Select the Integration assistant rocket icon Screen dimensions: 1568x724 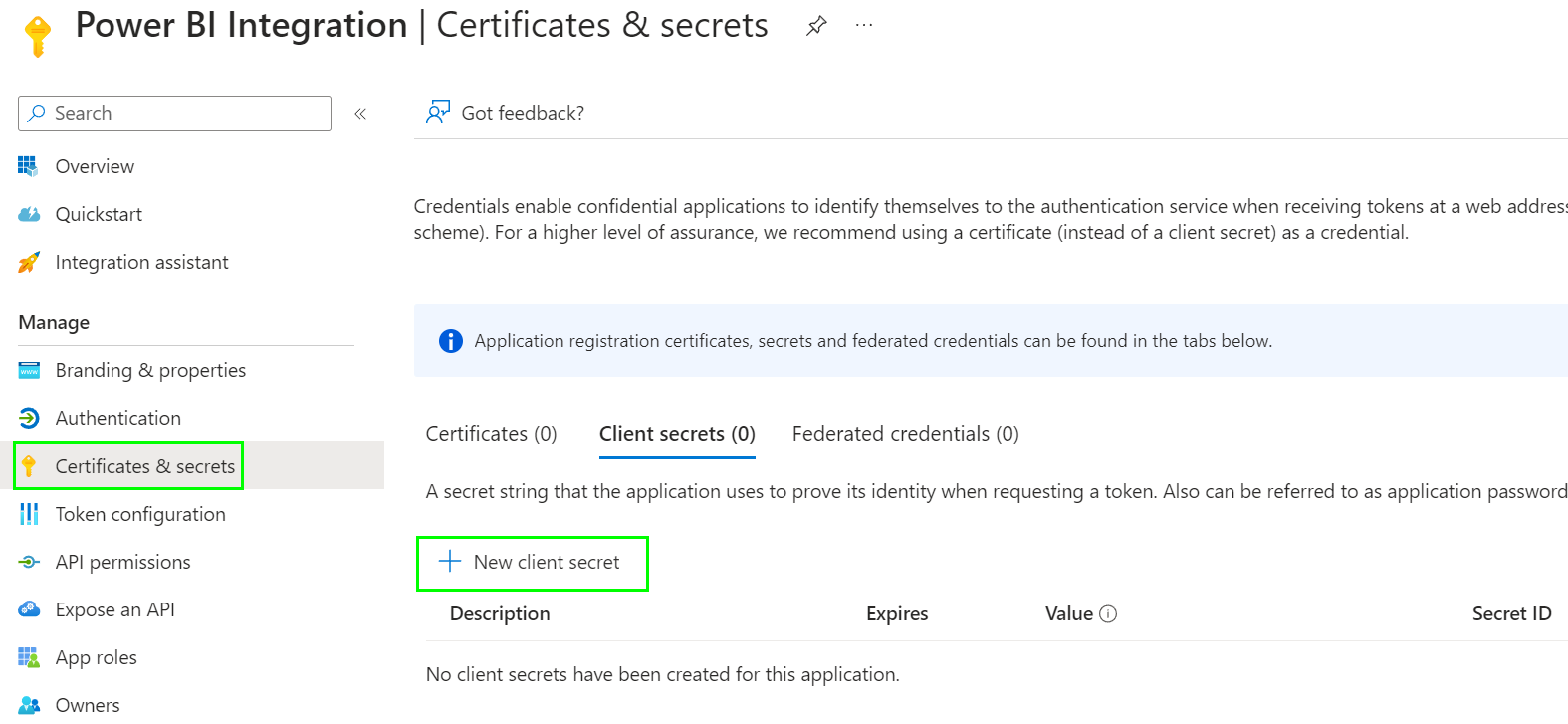pos(30,262)
